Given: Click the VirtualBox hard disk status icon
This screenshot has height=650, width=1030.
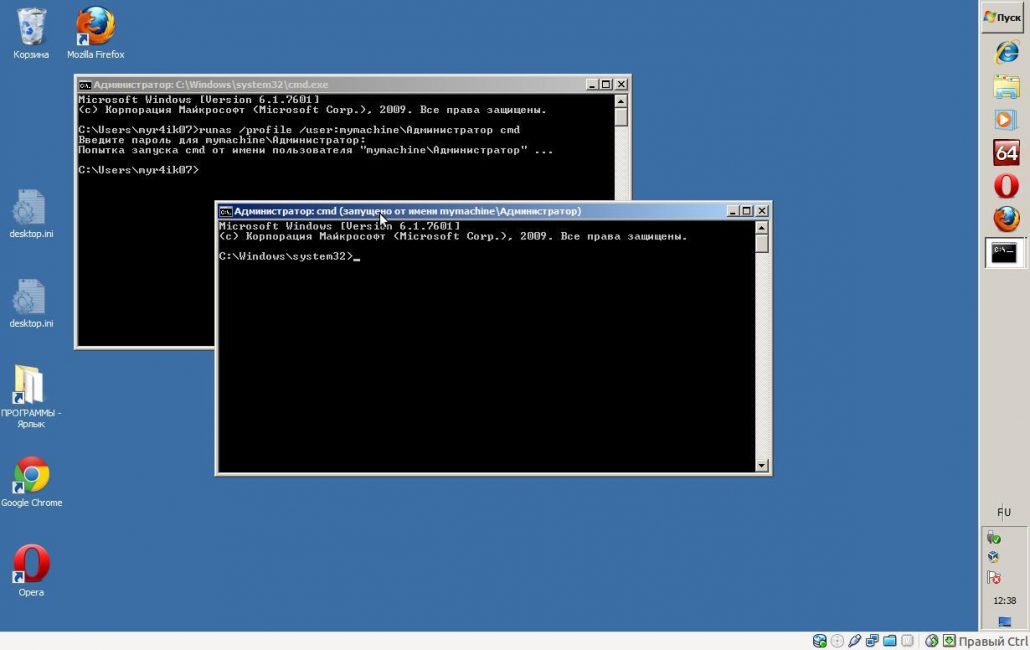Looking at the screenshot, I should (820, 641).
